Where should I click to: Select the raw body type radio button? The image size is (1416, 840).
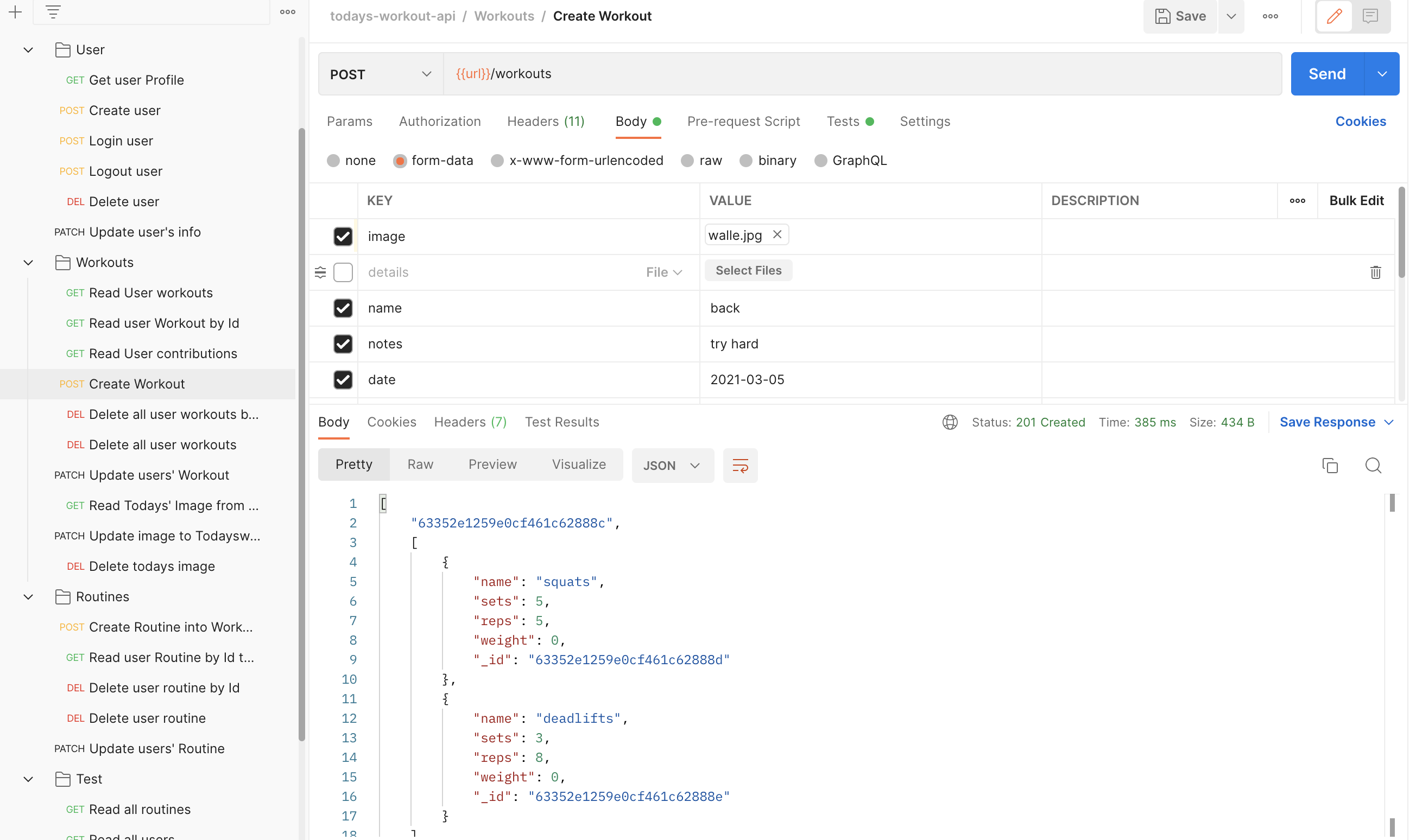point(687,161)
